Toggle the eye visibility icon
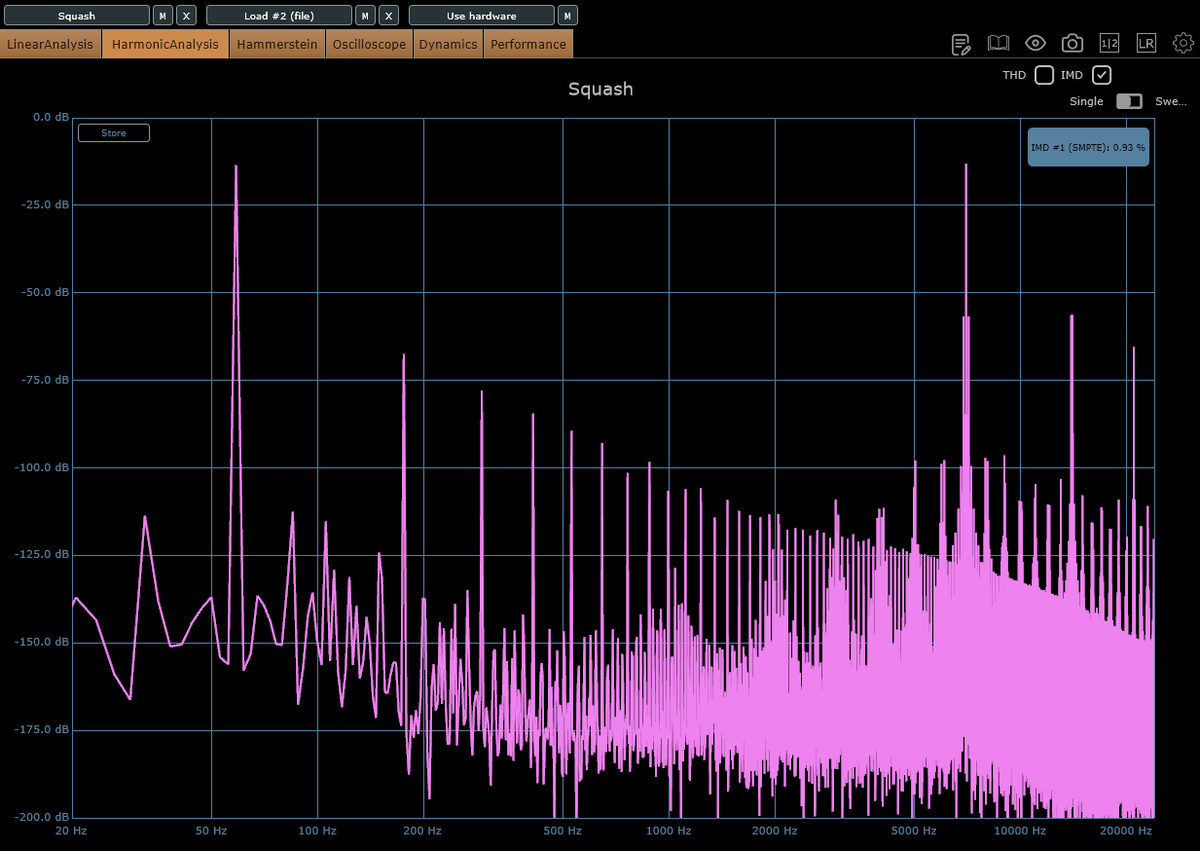Screen dimensions: 1200x851 (x=1035, y=43)
